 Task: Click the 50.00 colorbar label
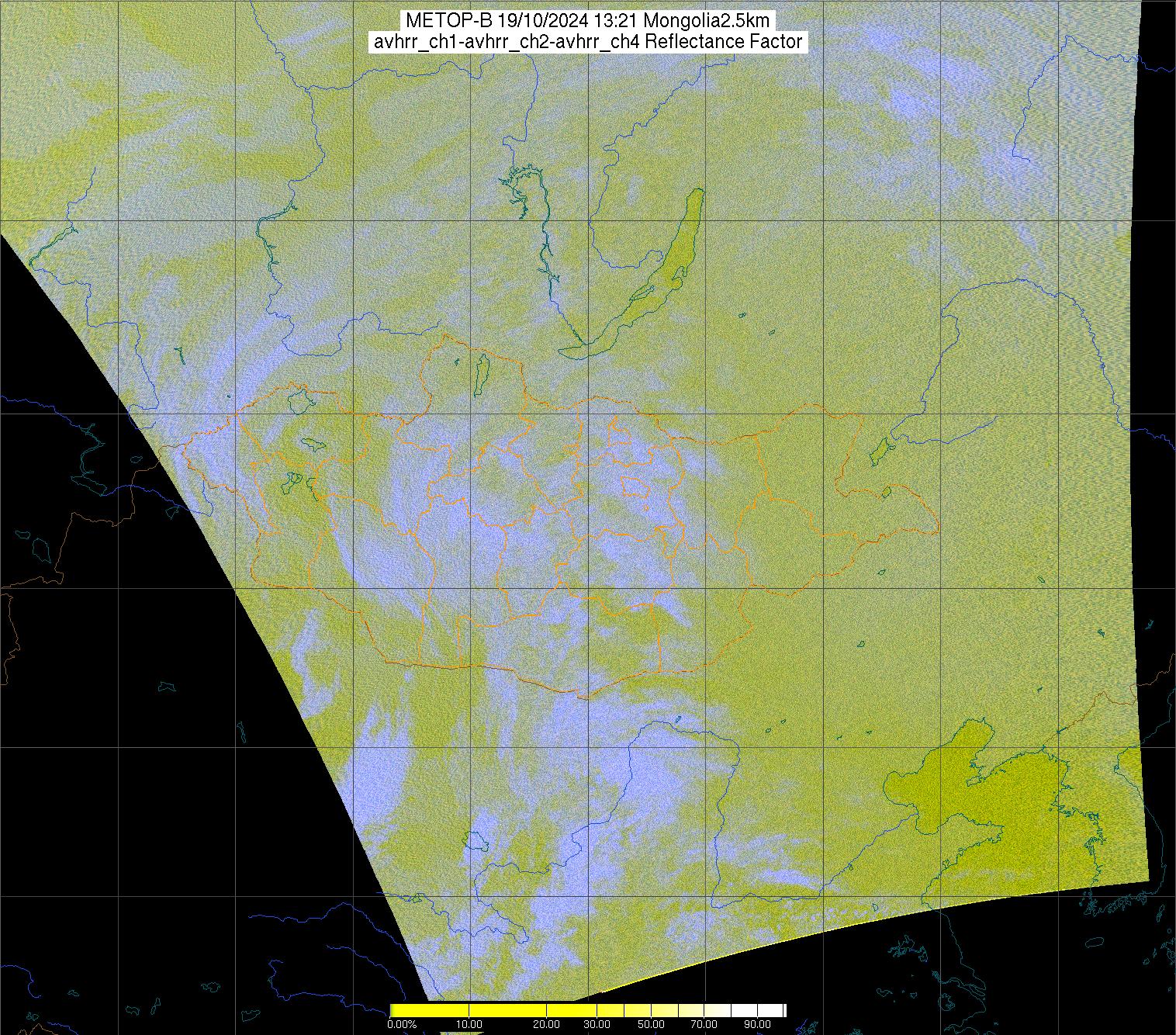652,1025
